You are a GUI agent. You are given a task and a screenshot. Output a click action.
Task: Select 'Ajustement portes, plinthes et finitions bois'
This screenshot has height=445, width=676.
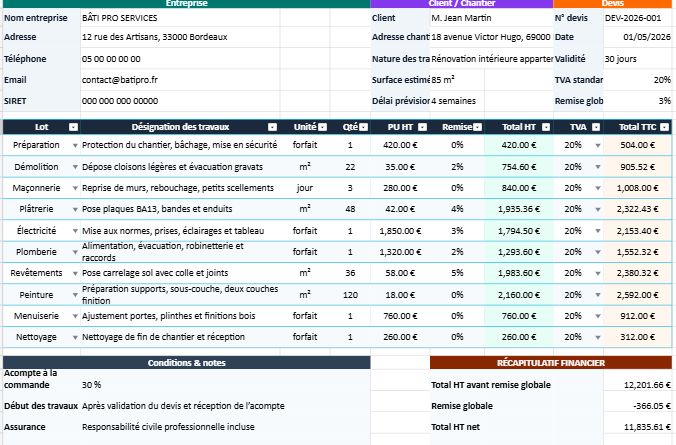tap(180, 316)
